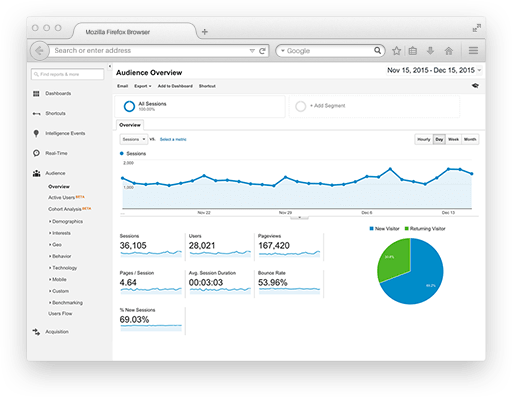Open the date range dropdown
This screenshot has width=512, height=397.
tap(434, 70)
